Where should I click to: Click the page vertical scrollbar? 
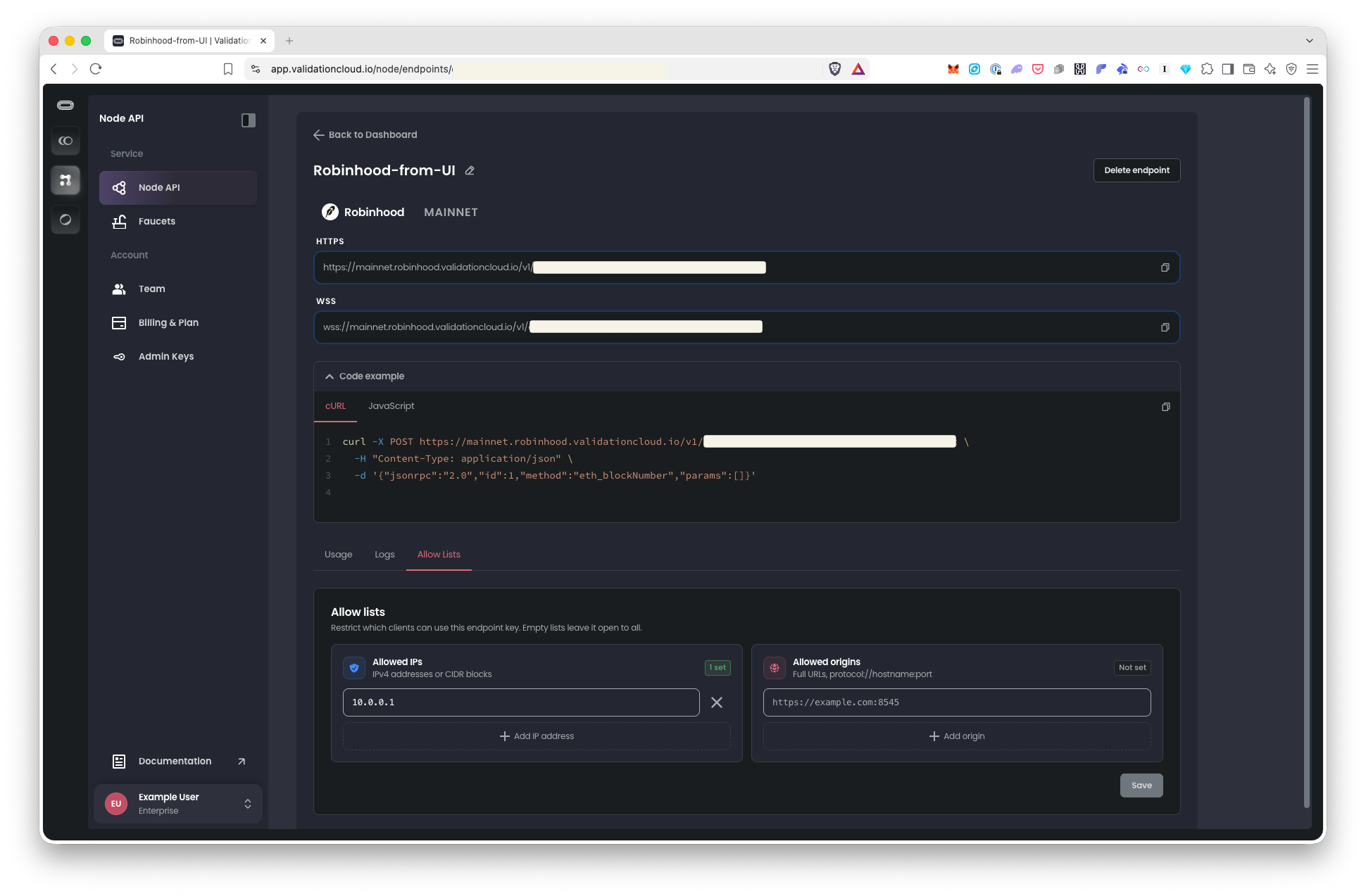(1307, 454)
